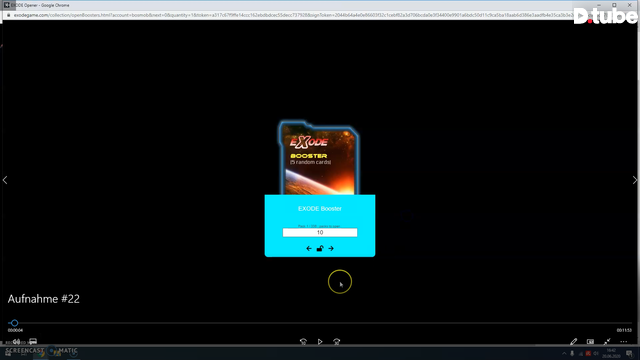Select the exodegame.com address bar URL
640x360 pixels.
[x=293, y=15]
